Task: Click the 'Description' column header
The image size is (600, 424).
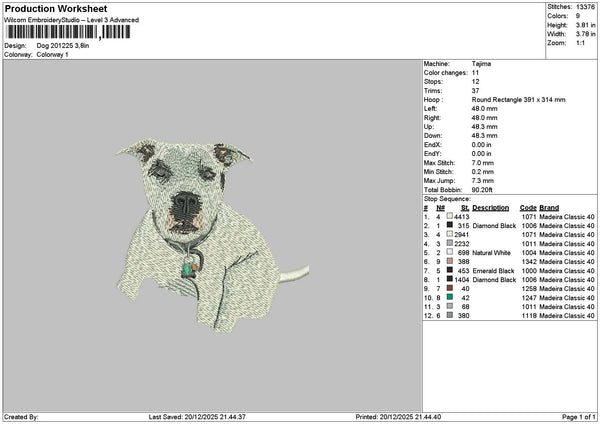Action: 491,208
